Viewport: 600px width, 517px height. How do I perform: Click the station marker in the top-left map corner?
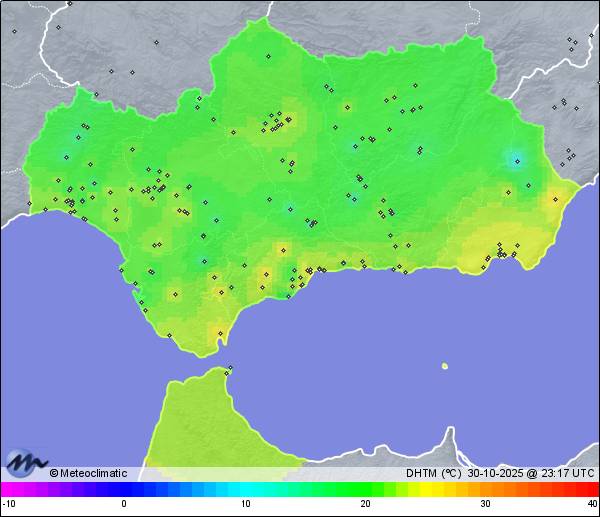pyautogui.click(x=14, y=31)
